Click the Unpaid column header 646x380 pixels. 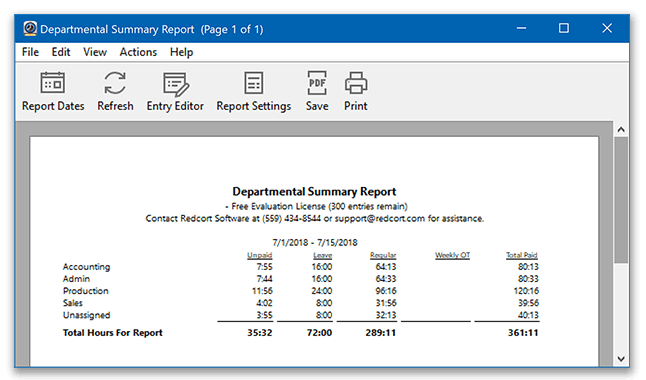tap(260, 255)
